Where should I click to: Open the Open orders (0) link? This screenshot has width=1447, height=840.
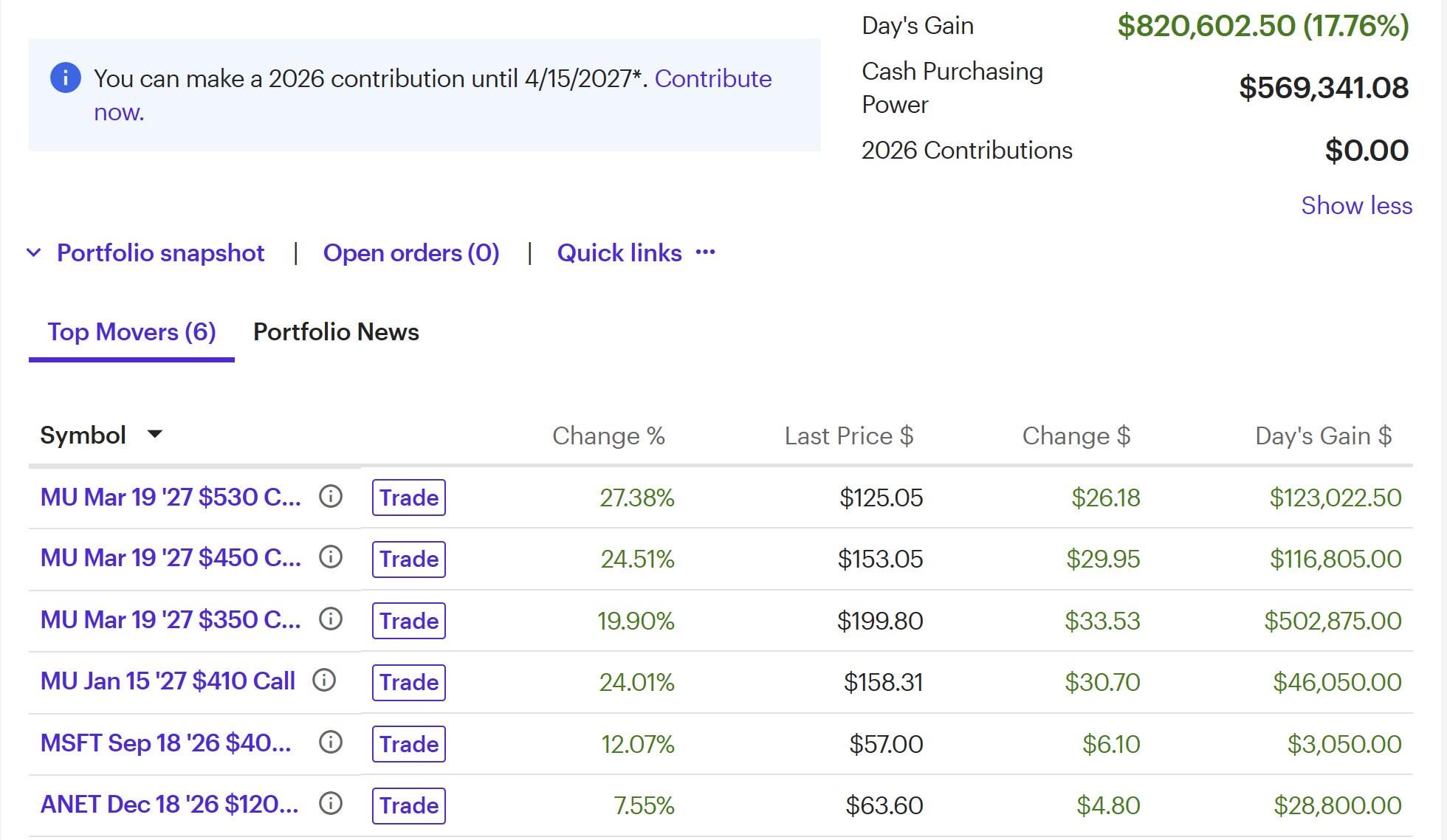pos(411,253)
